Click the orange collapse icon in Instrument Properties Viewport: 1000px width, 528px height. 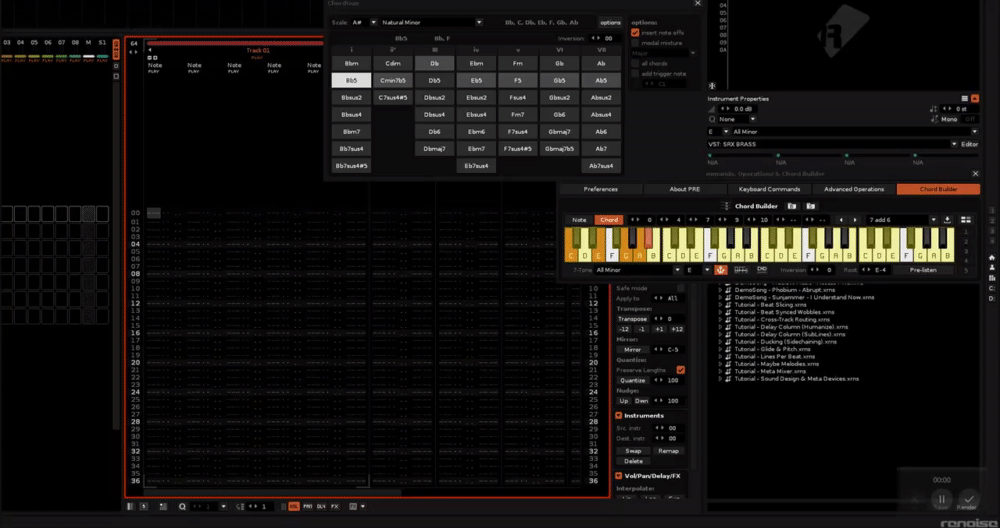point(975,99)
